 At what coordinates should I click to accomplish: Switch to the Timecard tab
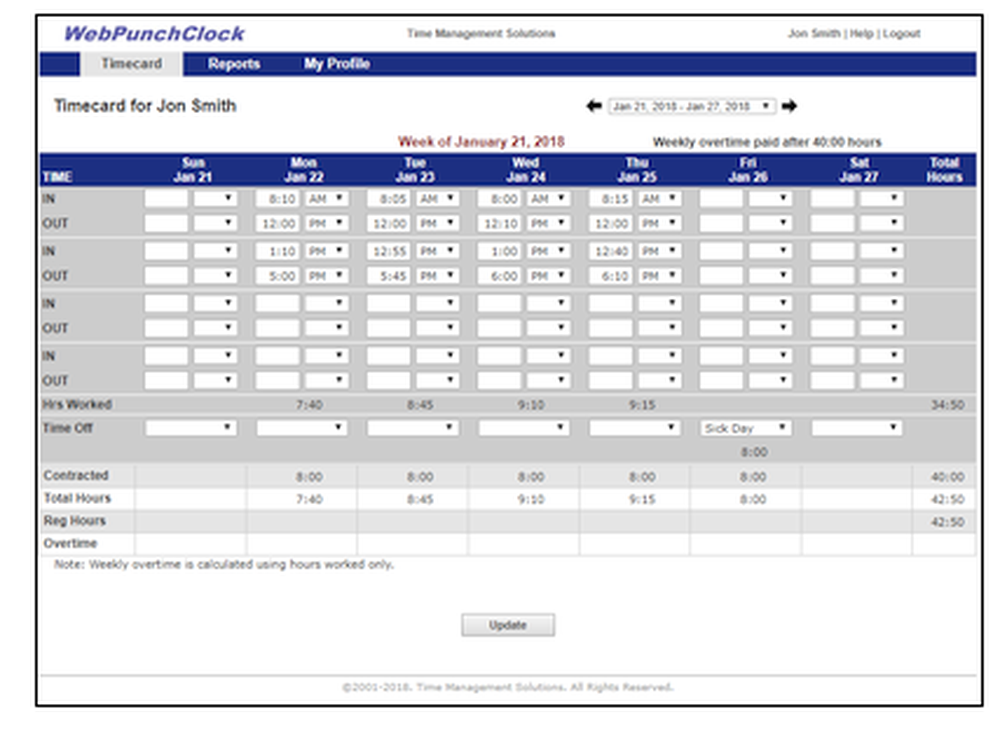131,64
